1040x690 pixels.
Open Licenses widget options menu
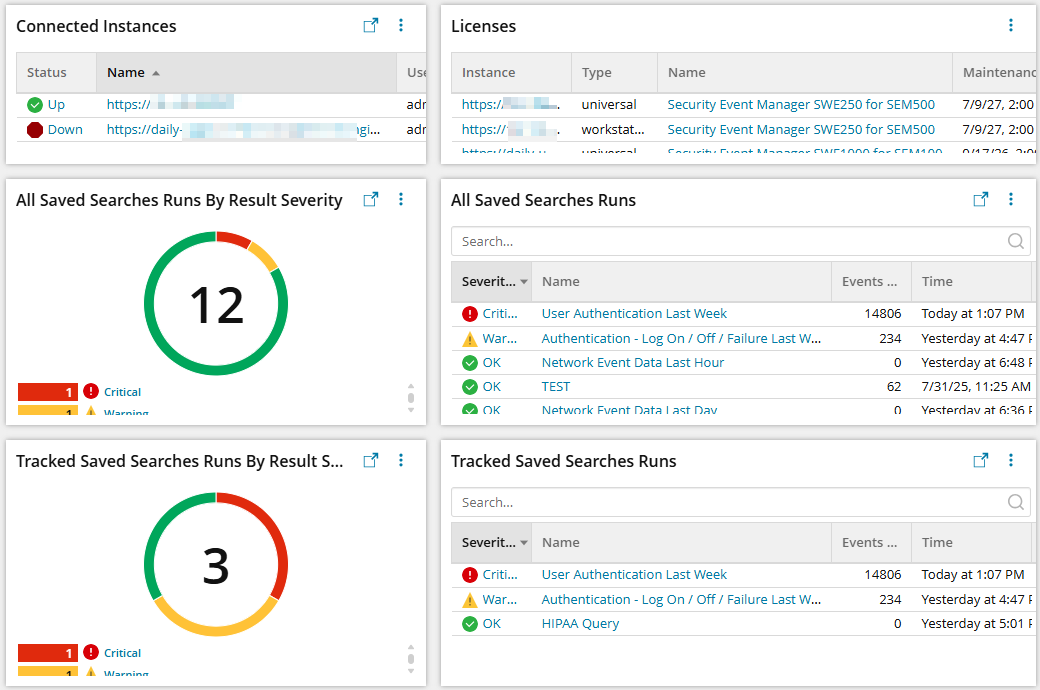[x=1011, y=26]
